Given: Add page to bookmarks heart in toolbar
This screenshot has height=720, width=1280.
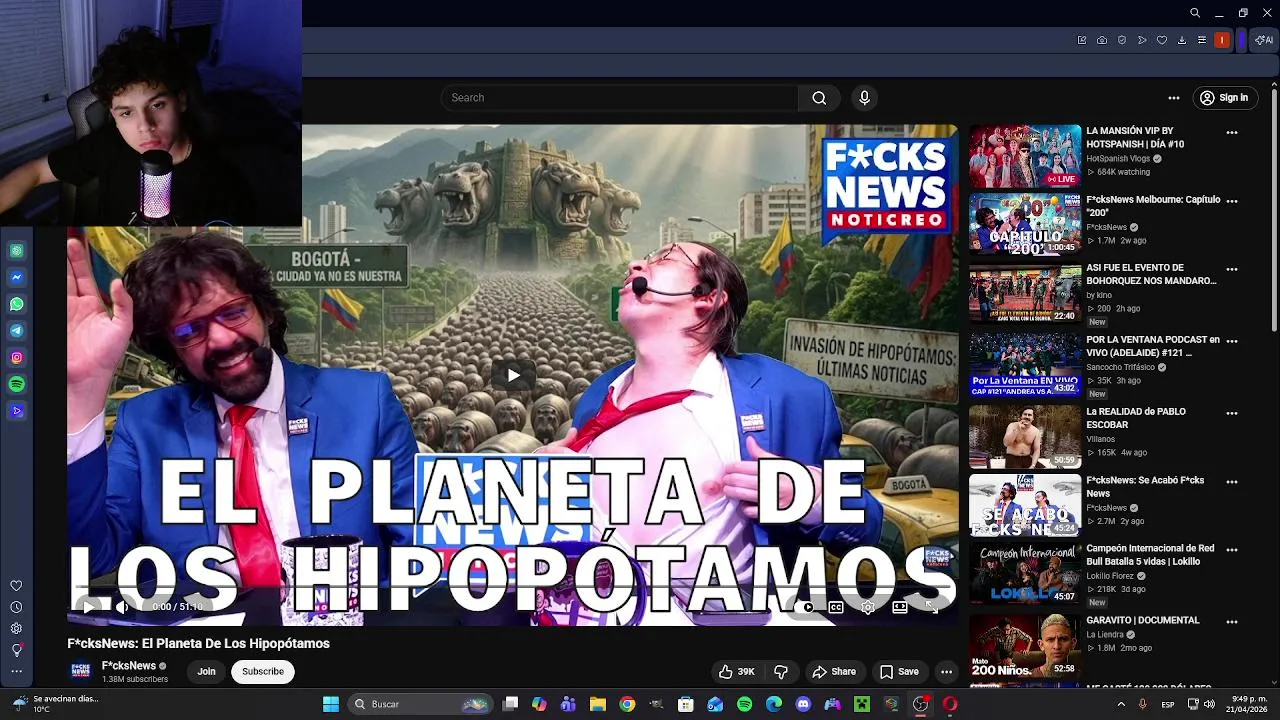Looking at the screenshot, I should [1161, 40].
